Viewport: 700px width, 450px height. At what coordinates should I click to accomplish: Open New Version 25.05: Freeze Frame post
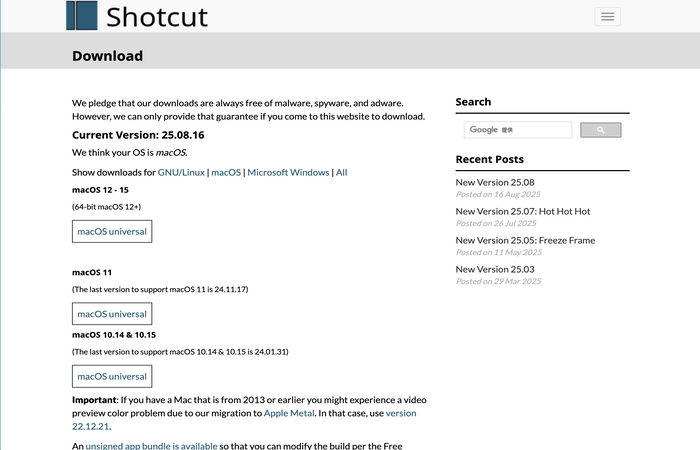pos(525,241)
